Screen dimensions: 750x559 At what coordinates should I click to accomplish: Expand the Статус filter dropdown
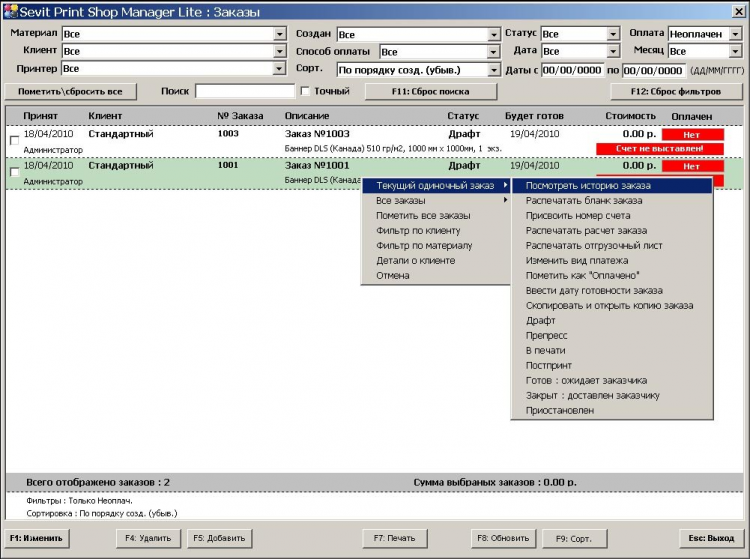point(613,34)
